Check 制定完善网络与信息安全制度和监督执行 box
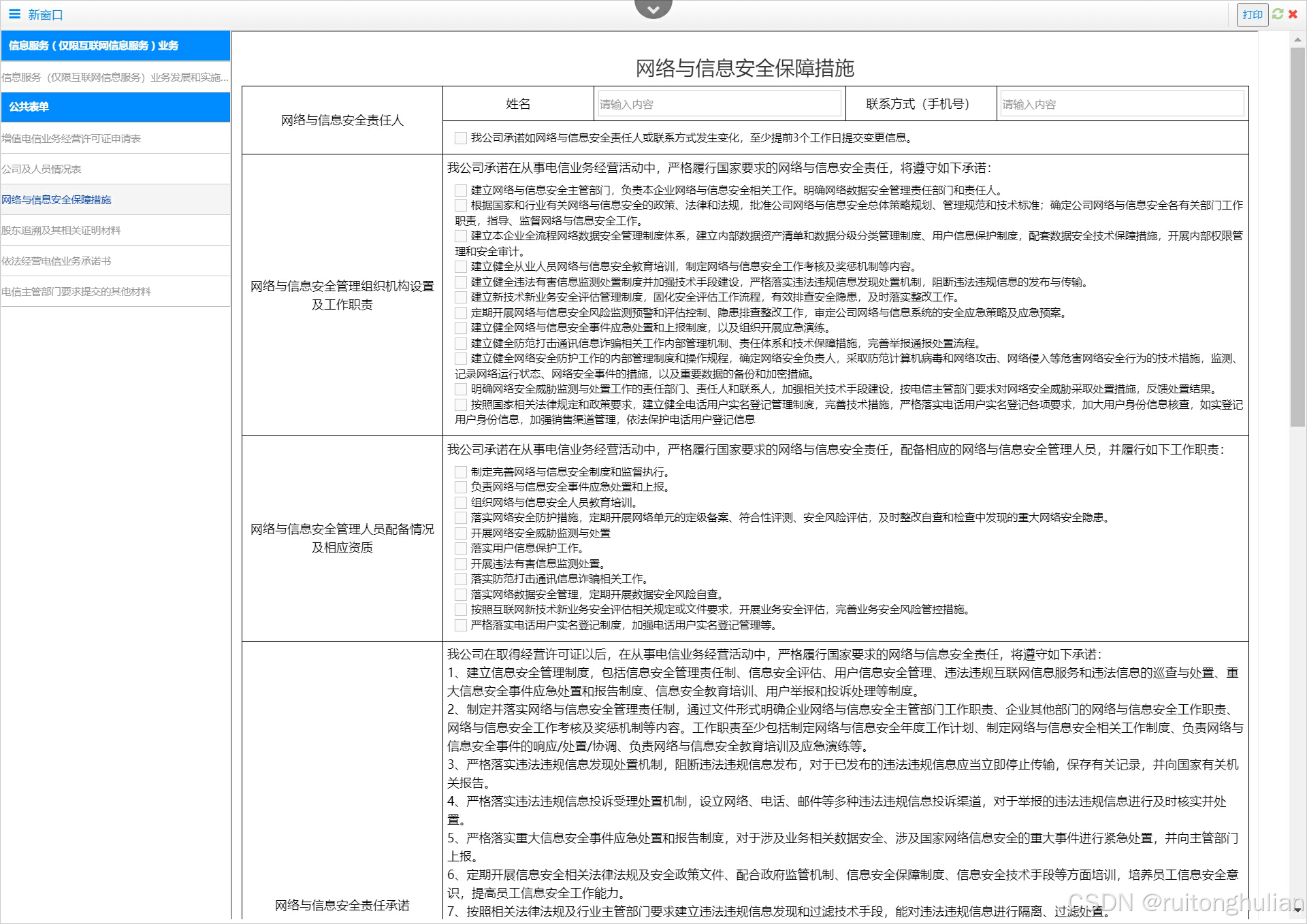Screen dimensions: 1307x924 tap(461, 472)
